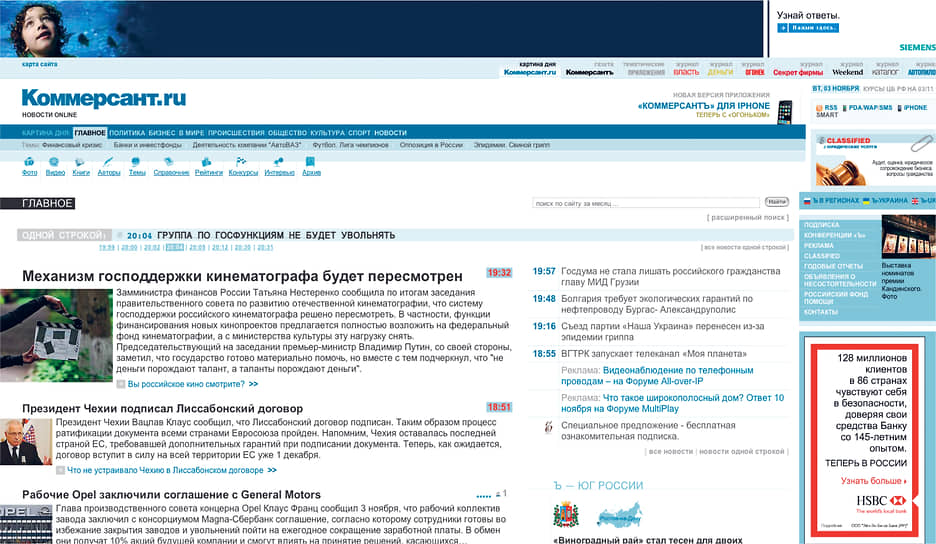This screenshot has height=544, width=936.
Task: Open the Opel and General Motors headline
Action: pyautogui.click(x=171, y=494)
